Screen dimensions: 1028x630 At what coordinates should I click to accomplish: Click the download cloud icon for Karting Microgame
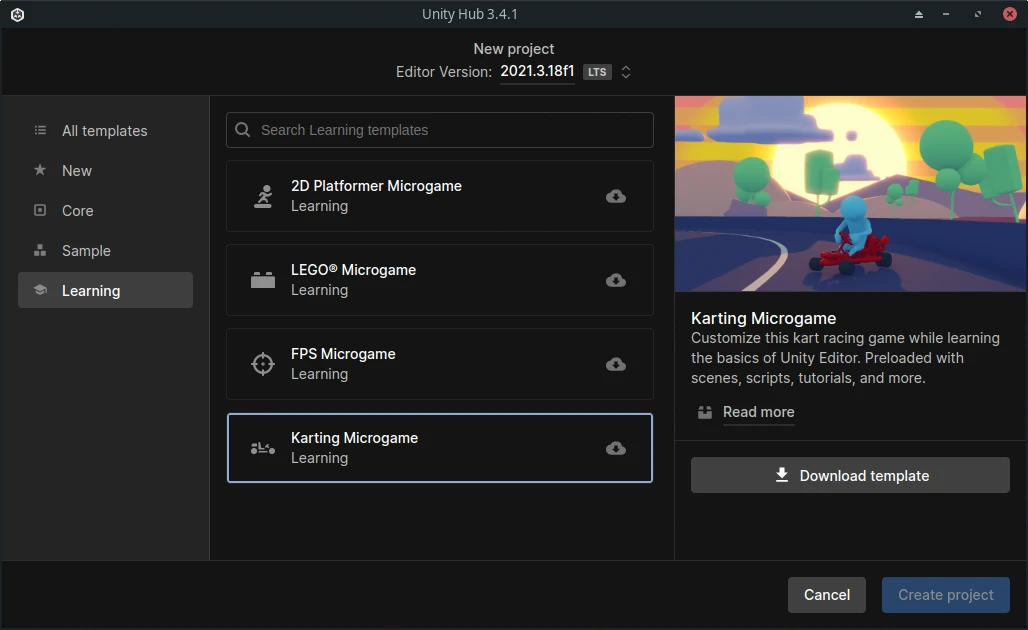pyautogui.click(x=616, y=448)
